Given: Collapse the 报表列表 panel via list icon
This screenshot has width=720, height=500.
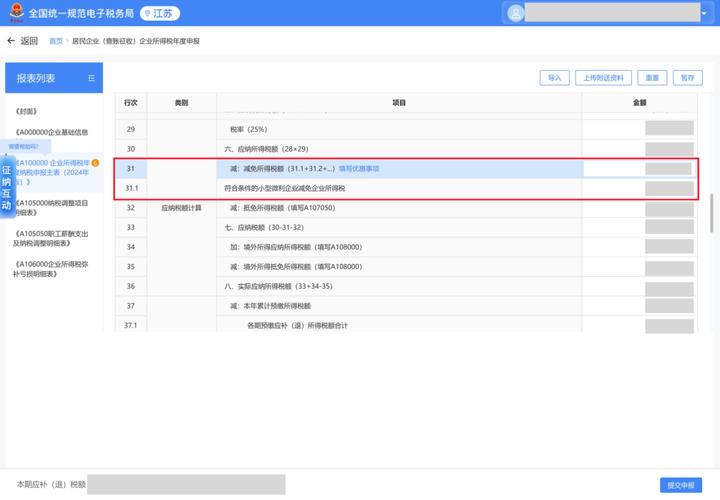Looking at the screenshot, I should pos(91,78).
